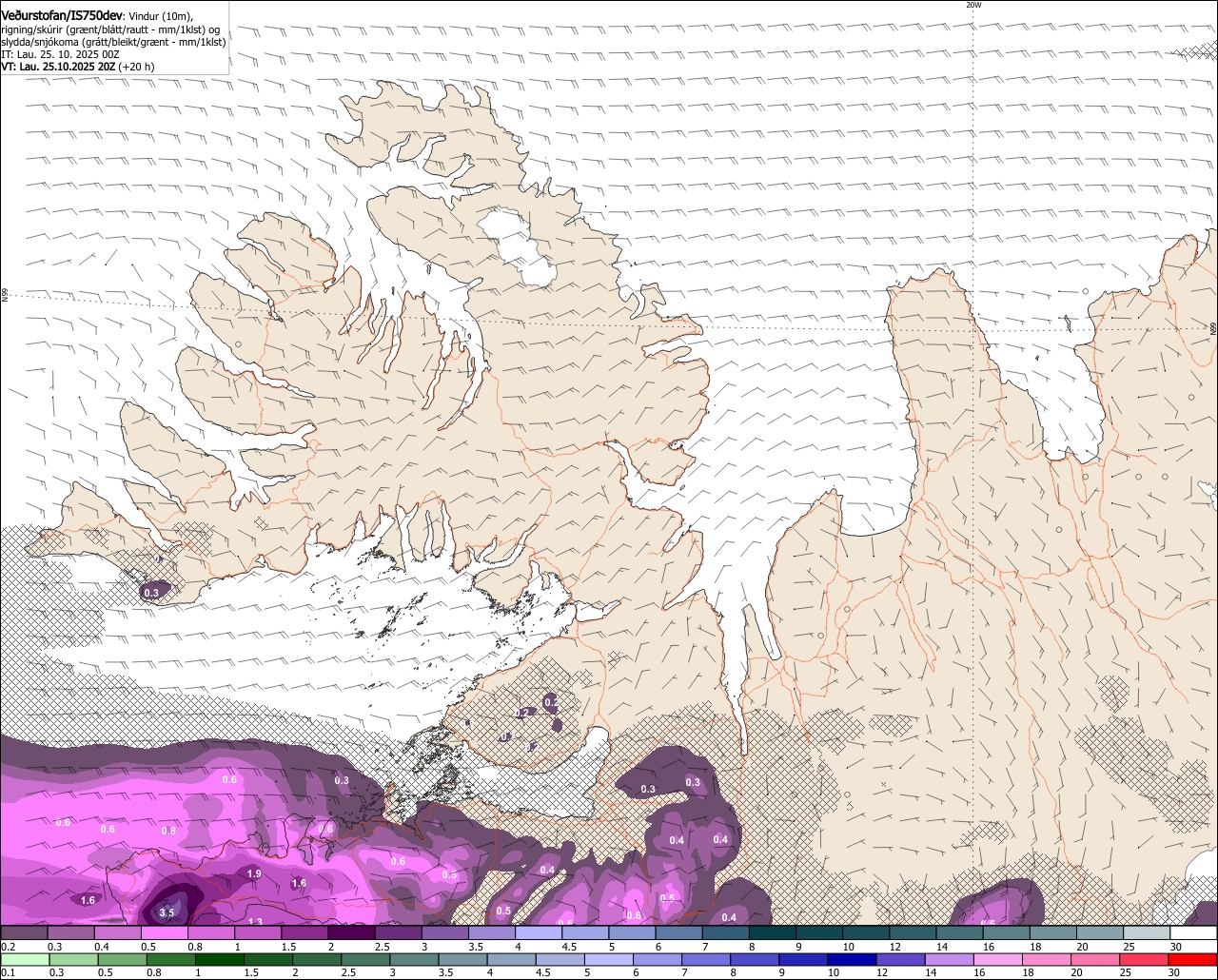The width and height of the screenshot is (1218, 980).
Task: Select the bright red 30 swatch in rain legend
Action: click(1193, 959)
